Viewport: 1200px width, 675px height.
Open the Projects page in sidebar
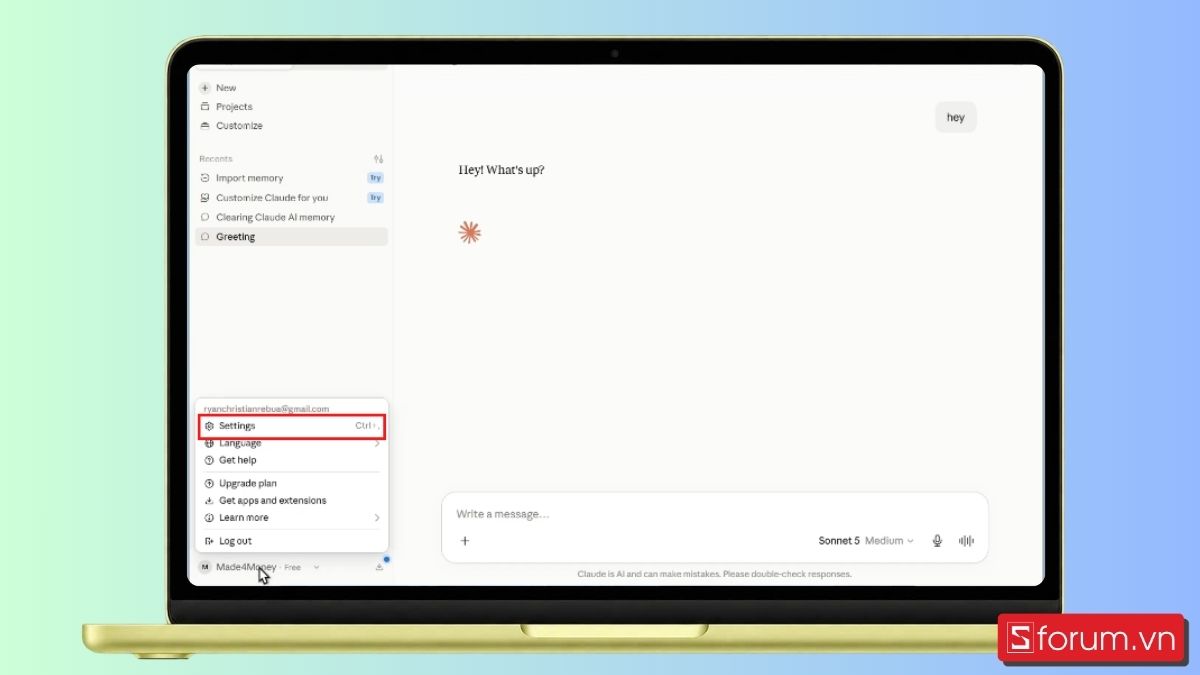pos(226,107)
